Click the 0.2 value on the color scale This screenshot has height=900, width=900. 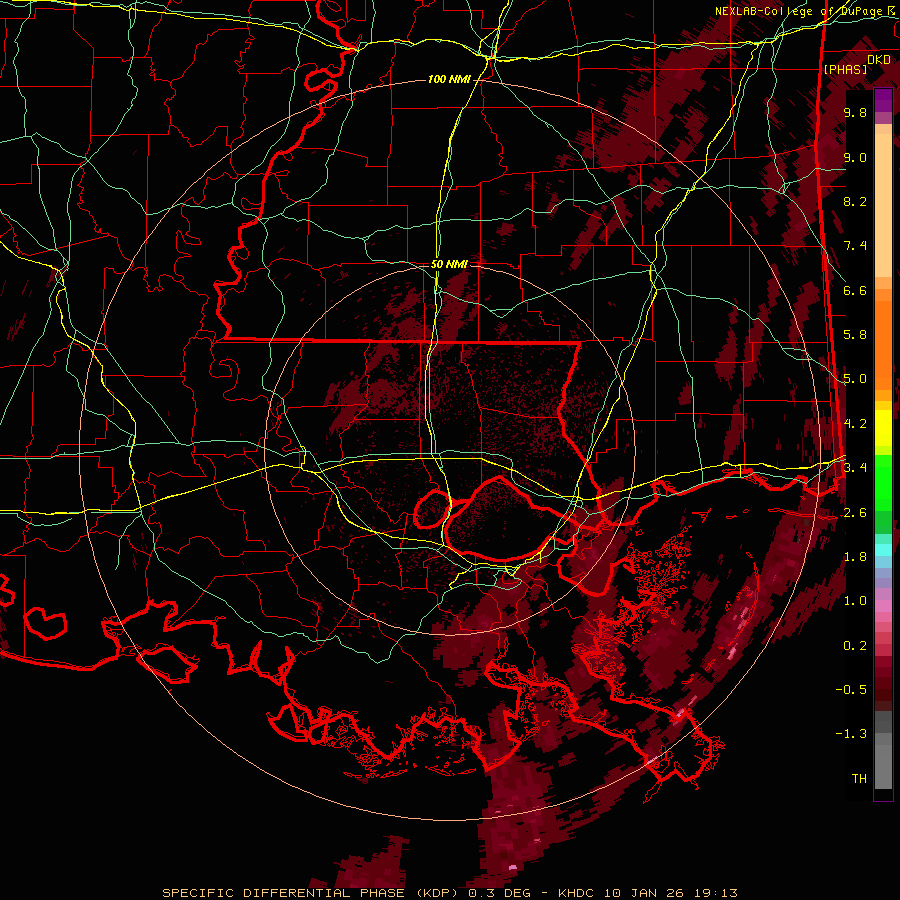(855, 646)
